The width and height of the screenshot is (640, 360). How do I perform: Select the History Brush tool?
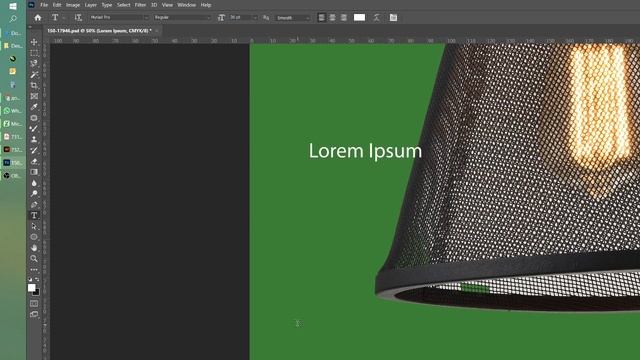tap(34, 150)
